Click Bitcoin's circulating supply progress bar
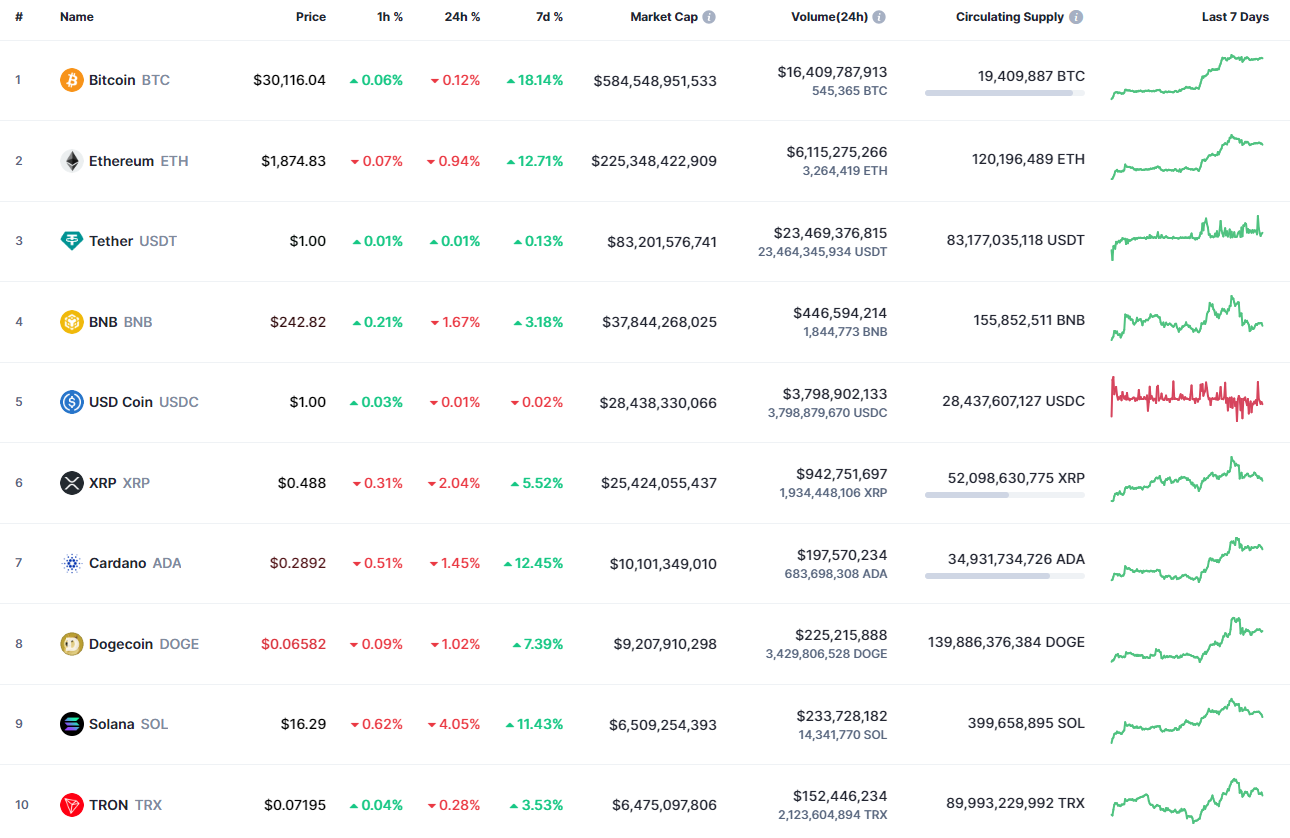This screenshot has width=1290, height=838. [x=1005, y=93]
